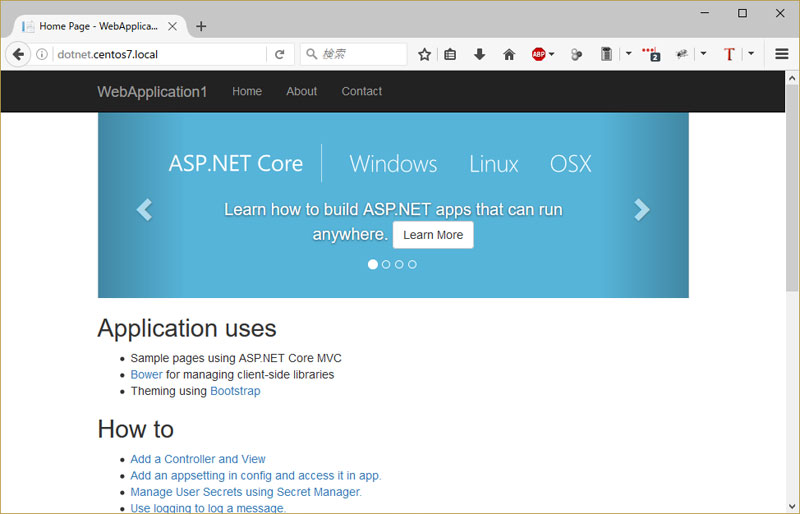Click the browser back arrow button
The height and width of the screenshot is (514, 800).
[18, 54]
